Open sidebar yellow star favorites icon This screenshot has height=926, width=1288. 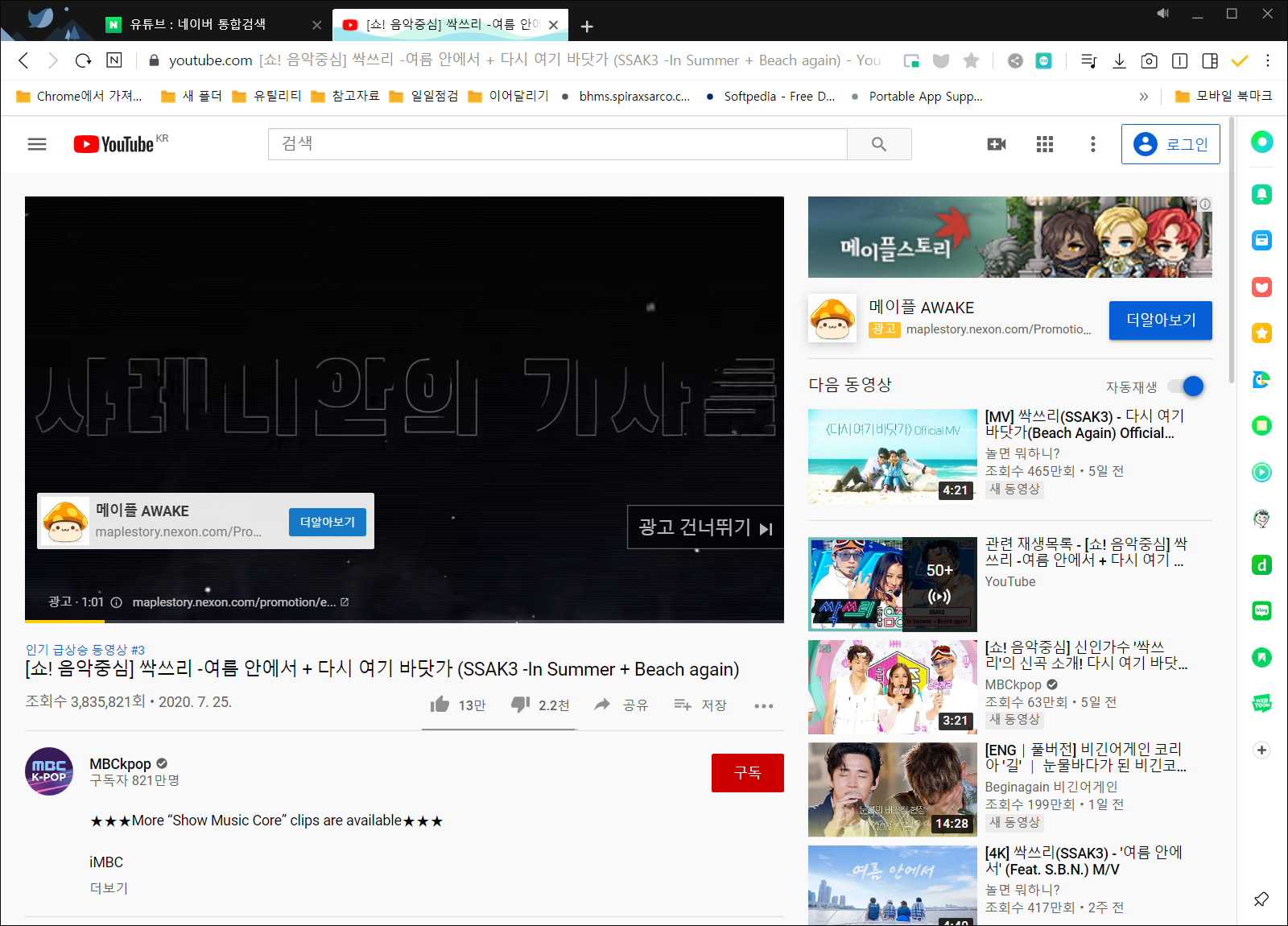(x=1261, y=333)
